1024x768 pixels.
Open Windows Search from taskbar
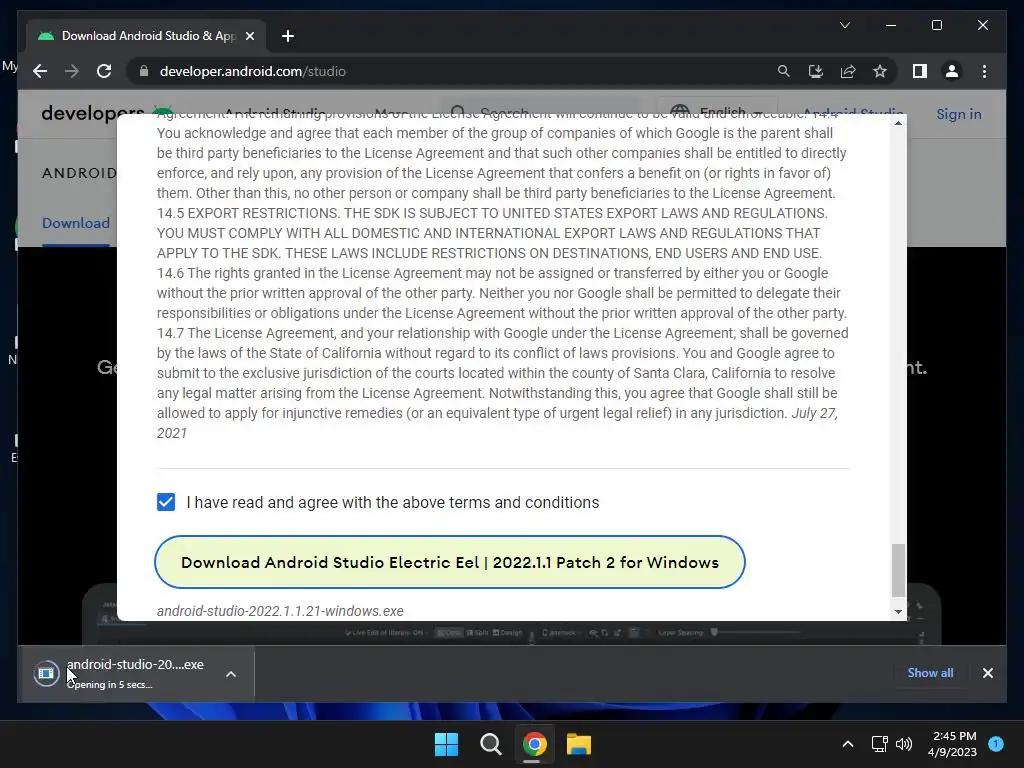490,744
